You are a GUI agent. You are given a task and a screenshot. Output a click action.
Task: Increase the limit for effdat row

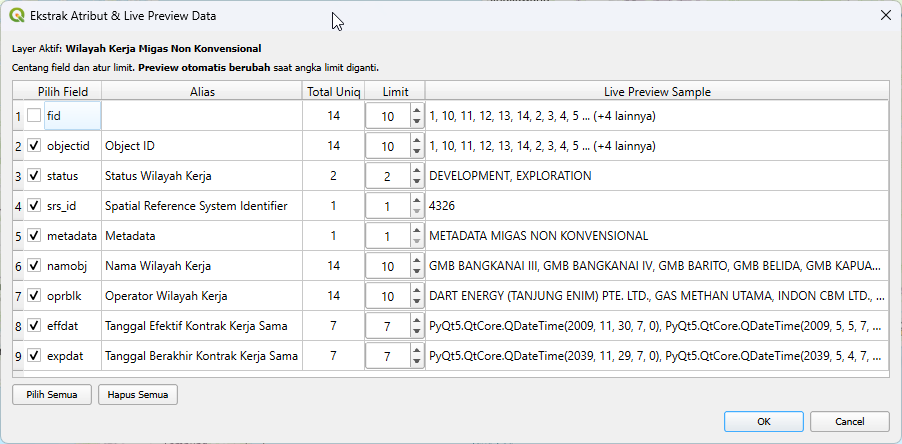click(x=416, y=321)
